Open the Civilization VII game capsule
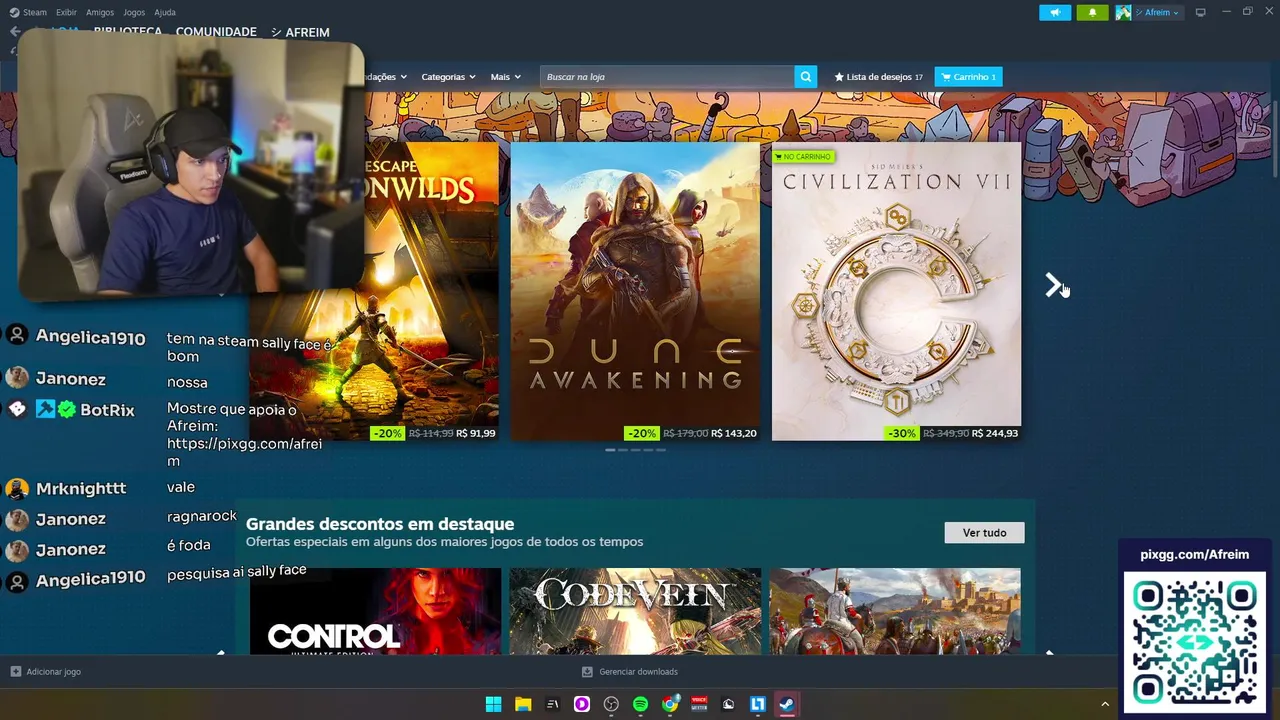1280x720 pixels. (896, 291)
